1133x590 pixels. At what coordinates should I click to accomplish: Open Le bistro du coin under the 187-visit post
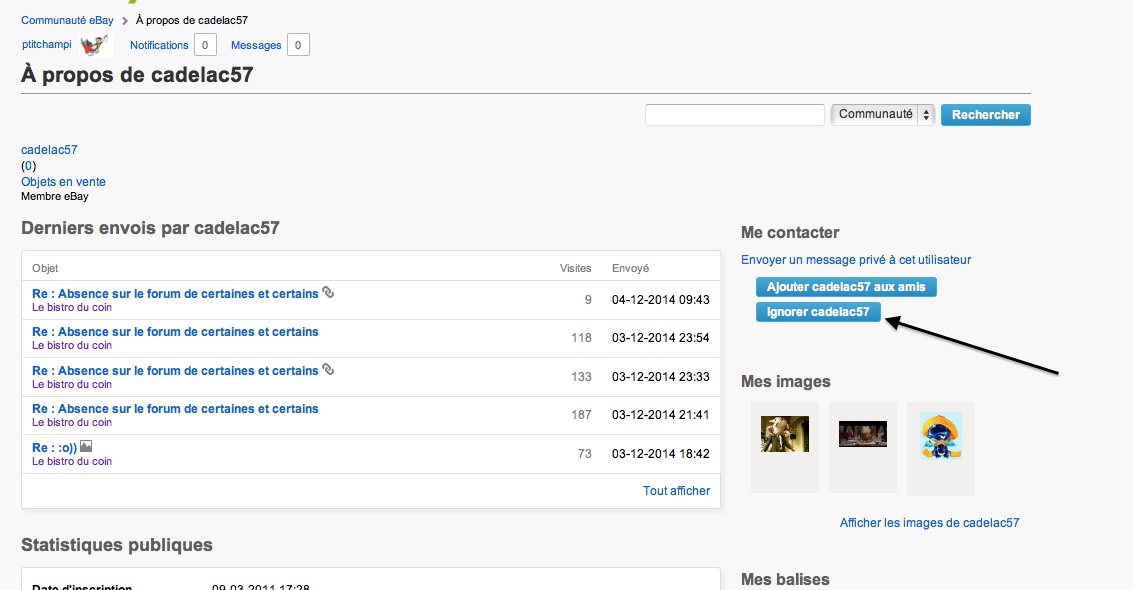[72, 422]
